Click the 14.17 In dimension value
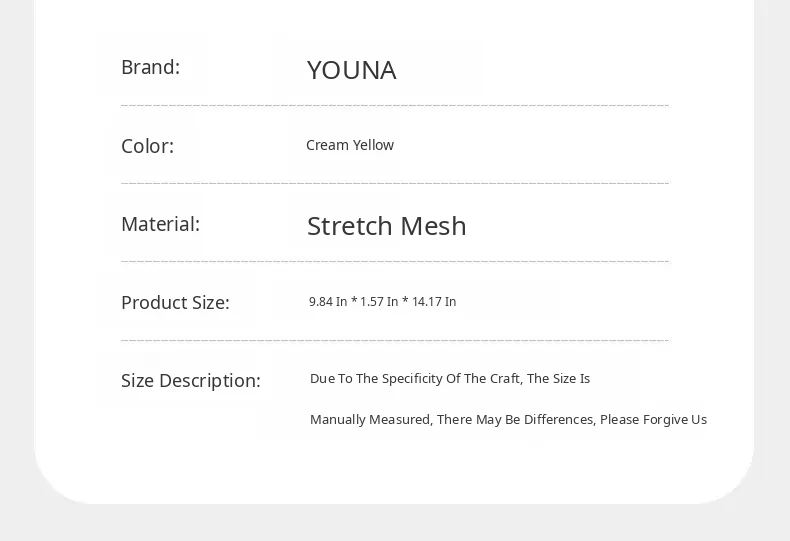 [434, 302]
